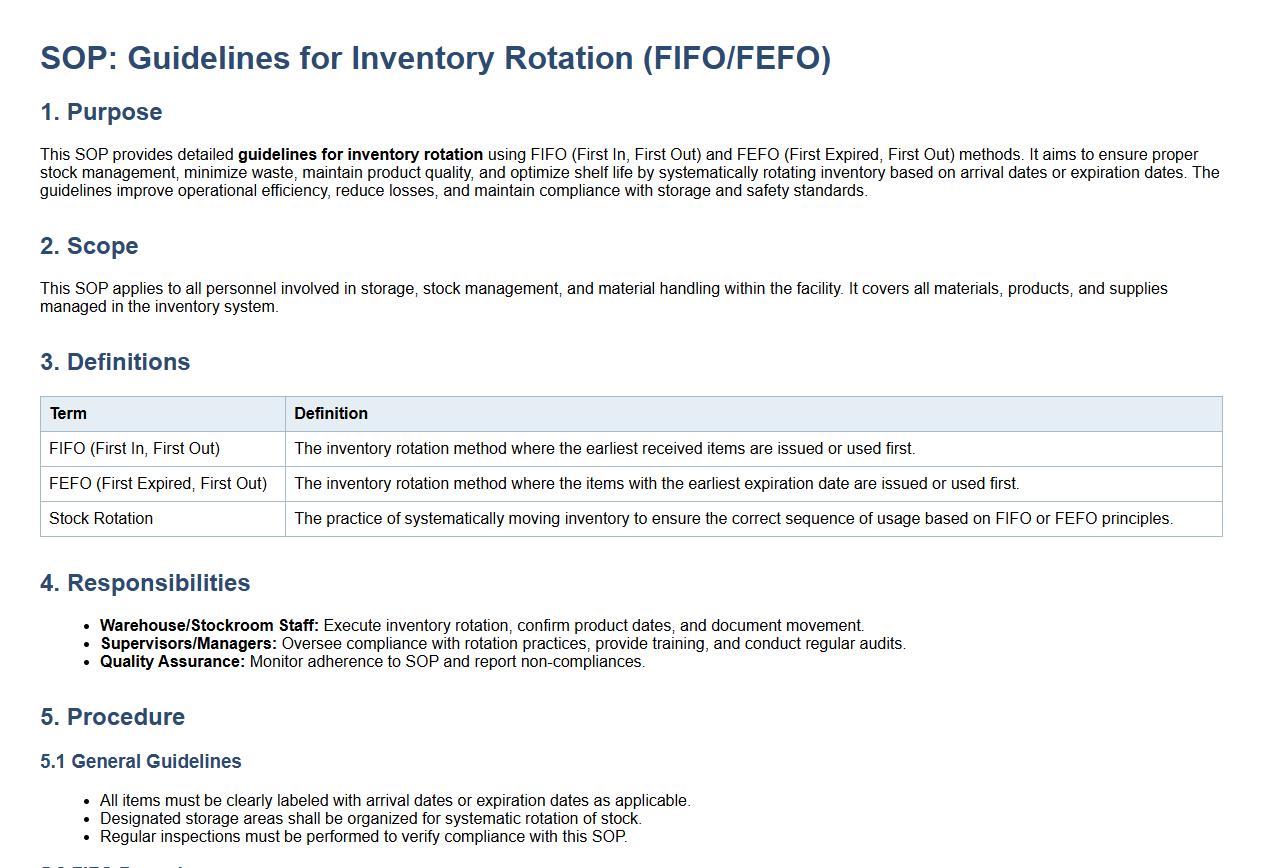Select the "Stock Rotation" table cell
This screenshot has height=868, width=1263.
pos(101,519)
